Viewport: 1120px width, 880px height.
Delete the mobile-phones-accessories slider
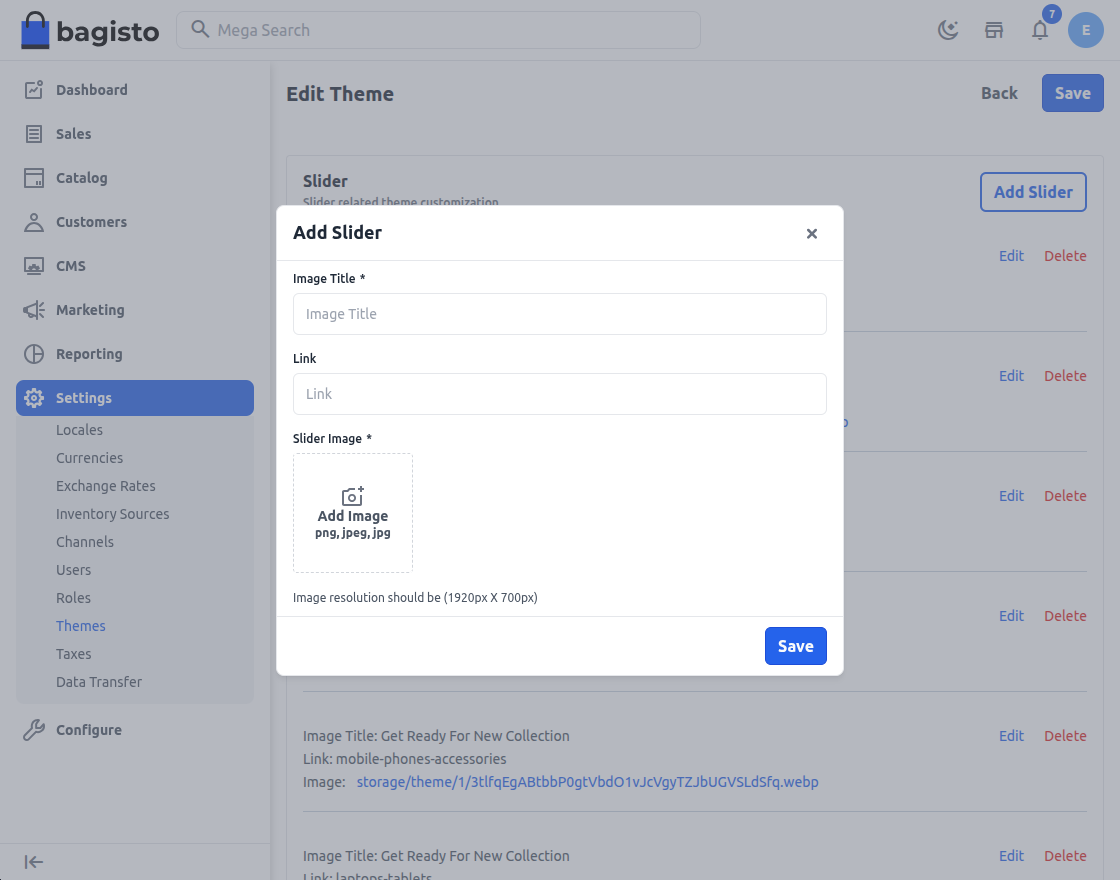[1065, 736]
